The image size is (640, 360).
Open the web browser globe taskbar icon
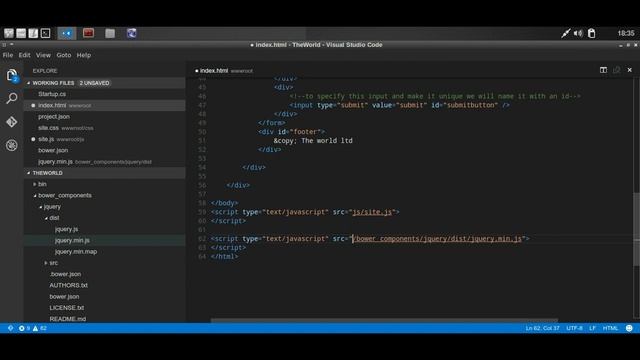[131, 33]
